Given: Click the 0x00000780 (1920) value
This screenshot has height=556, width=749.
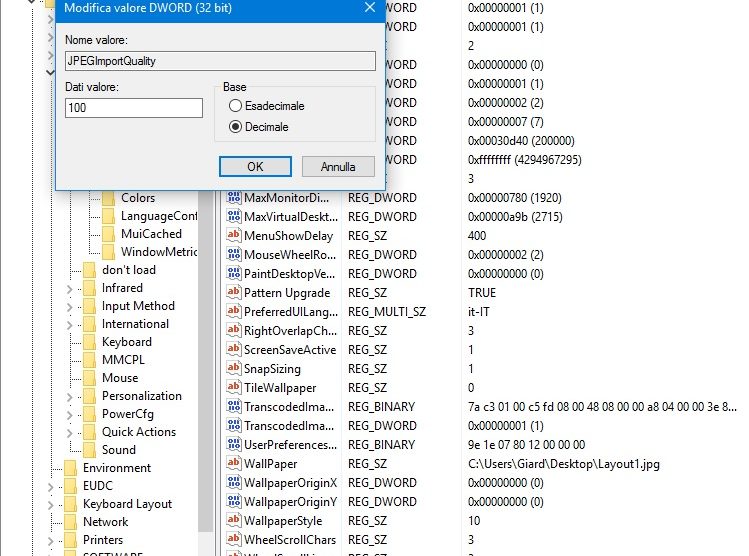Looking at the screenshot, I should click(x=514, y=198).
